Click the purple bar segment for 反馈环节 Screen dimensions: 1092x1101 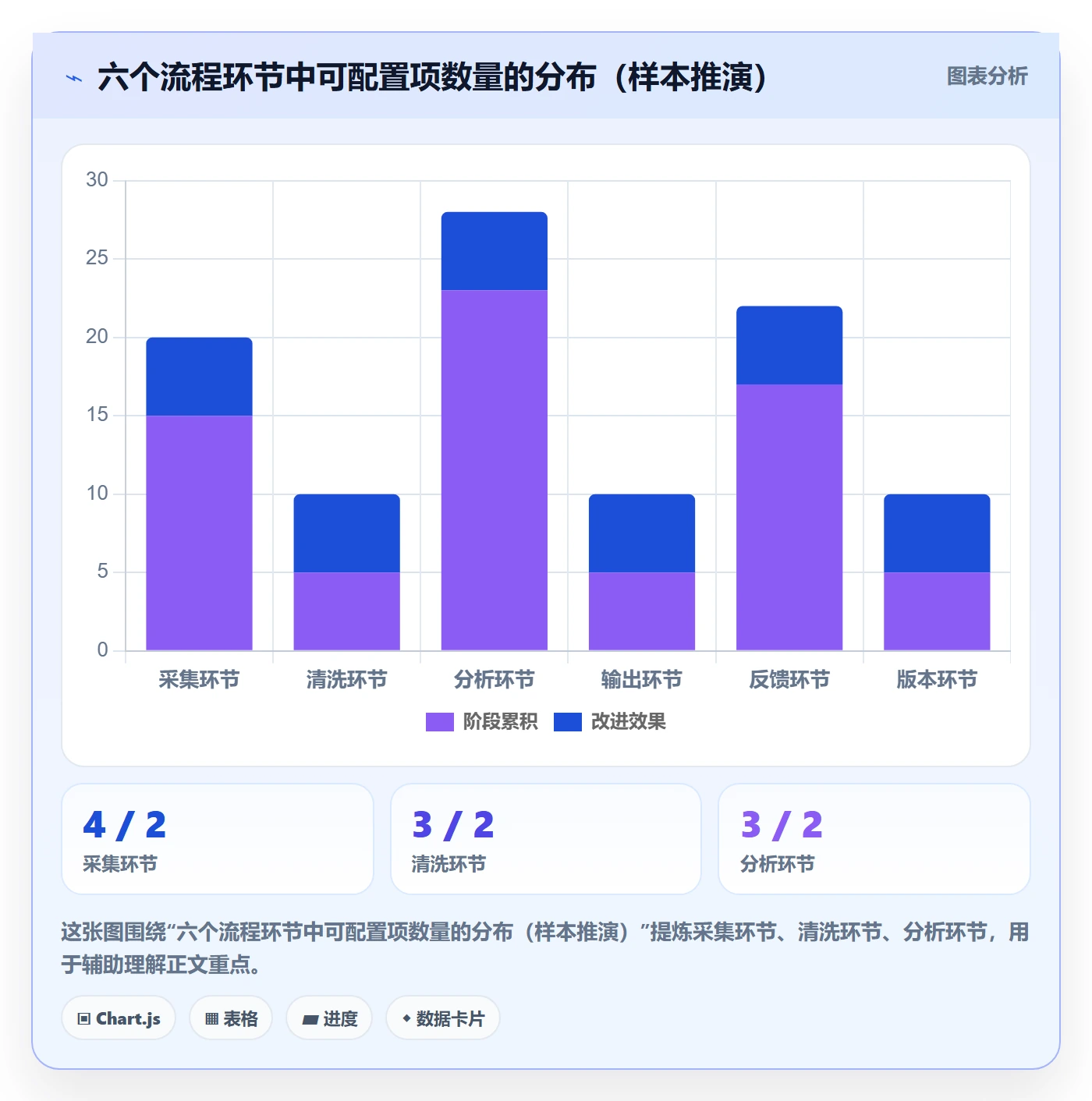(789, 517)
